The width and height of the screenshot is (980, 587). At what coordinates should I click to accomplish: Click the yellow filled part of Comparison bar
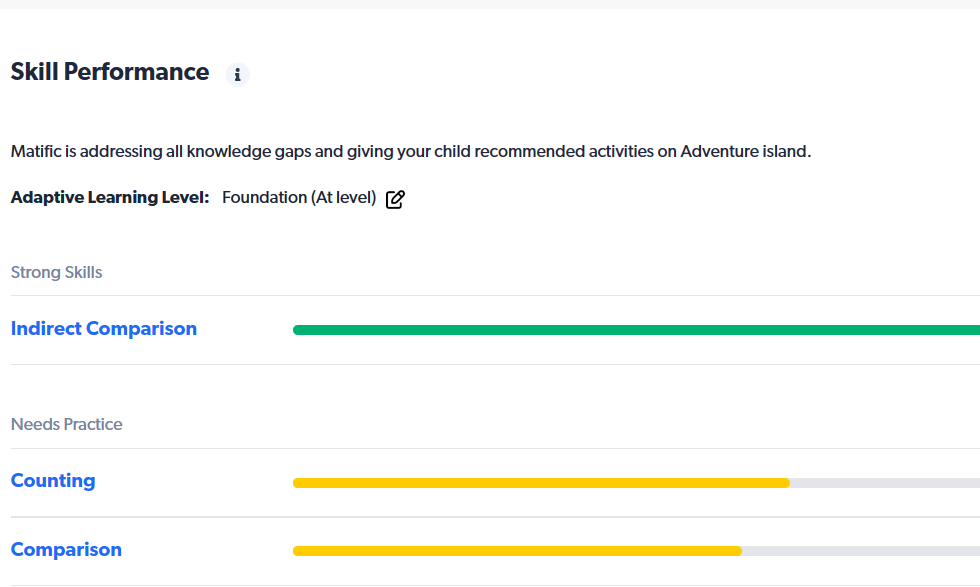(x=517, y=551)
